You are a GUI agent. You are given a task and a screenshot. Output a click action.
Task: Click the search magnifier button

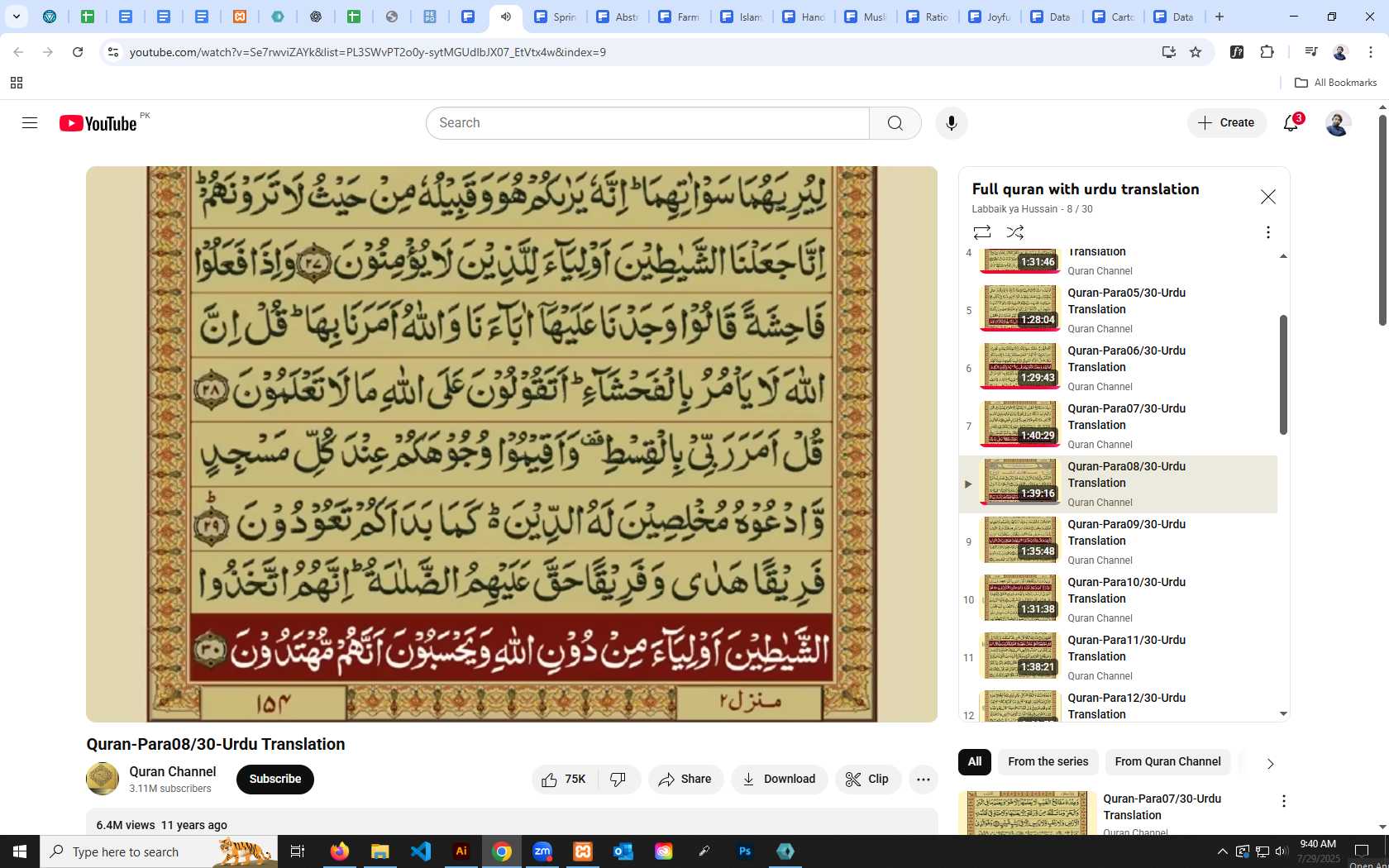(x=895, y=123)
